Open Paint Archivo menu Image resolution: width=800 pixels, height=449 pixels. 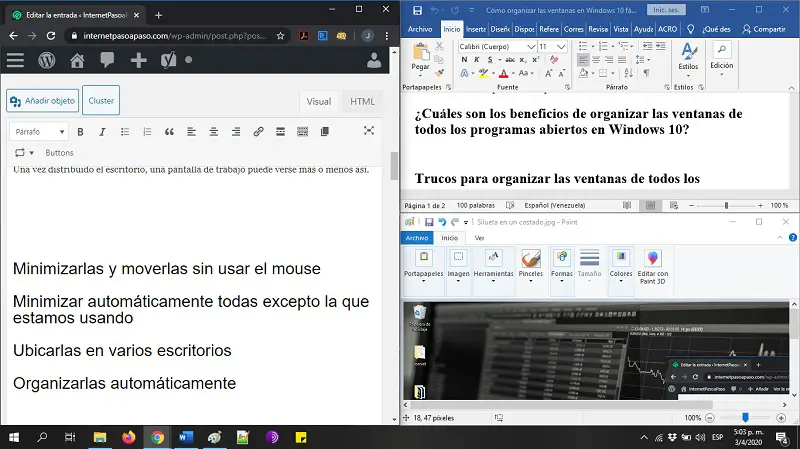tap(417, 238)
